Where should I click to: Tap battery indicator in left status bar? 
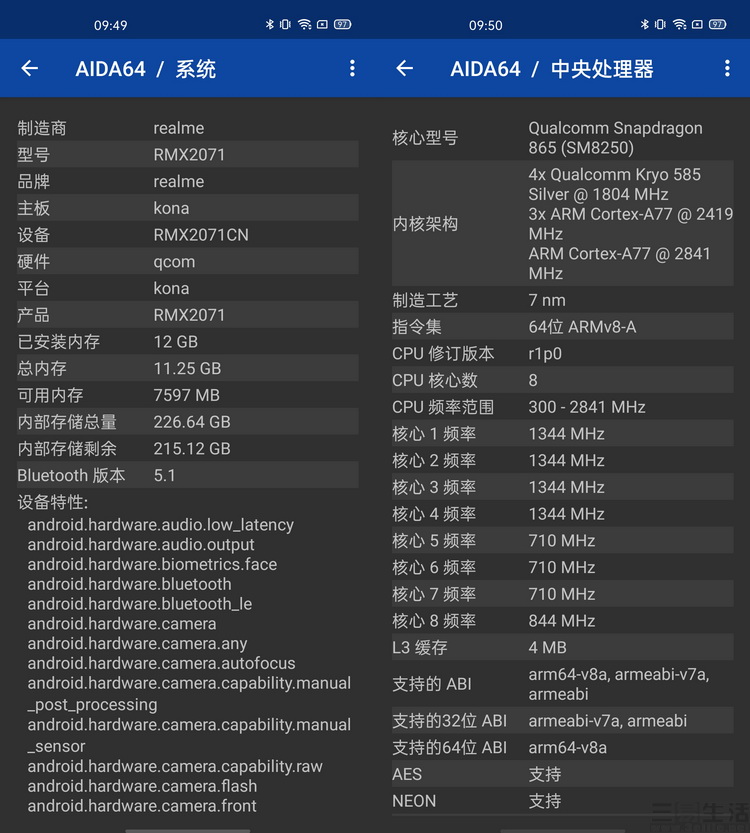click(x=343, y=24)
